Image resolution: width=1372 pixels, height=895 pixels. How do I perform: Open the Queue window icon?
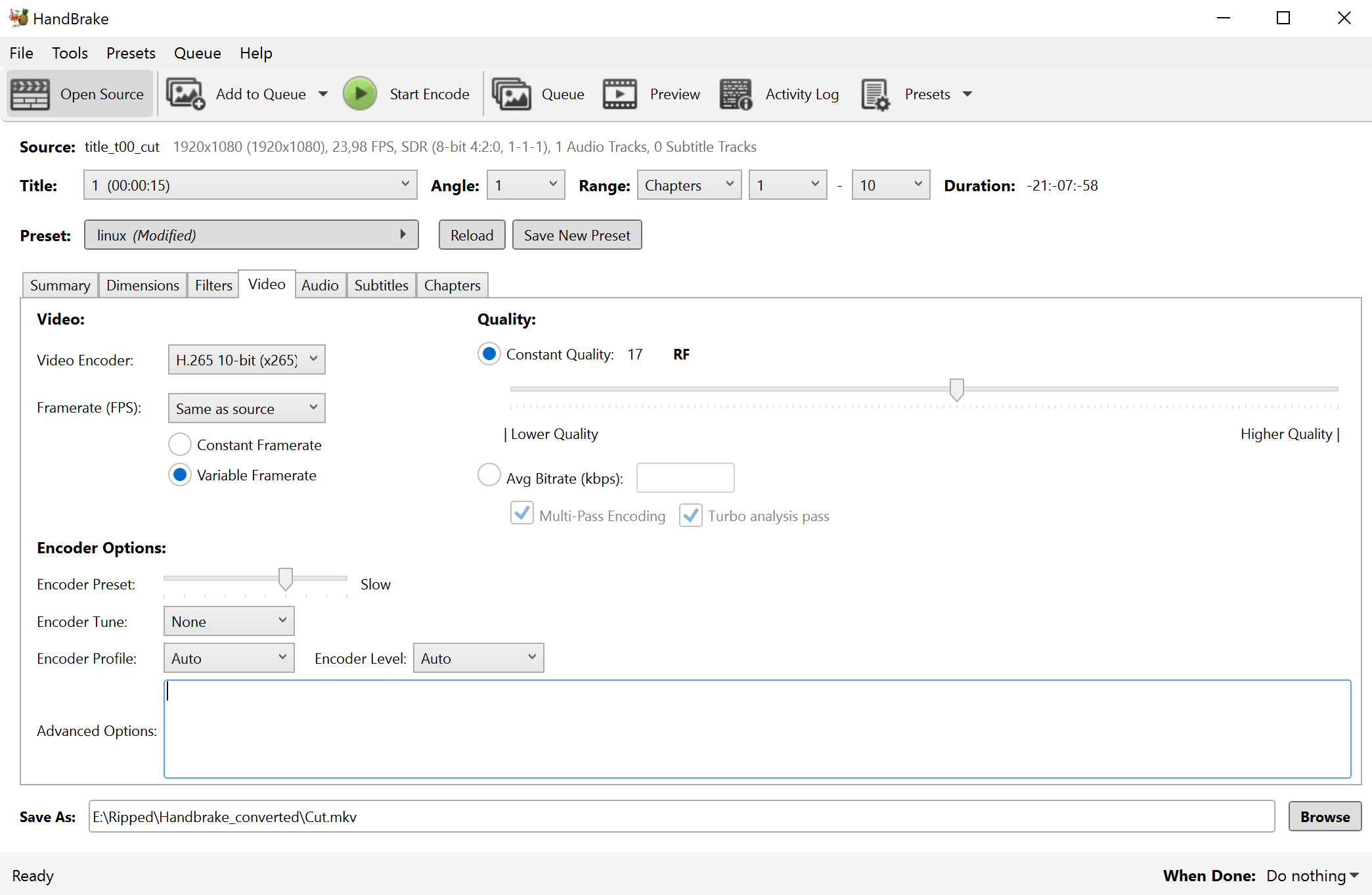[x=512, y=95]
